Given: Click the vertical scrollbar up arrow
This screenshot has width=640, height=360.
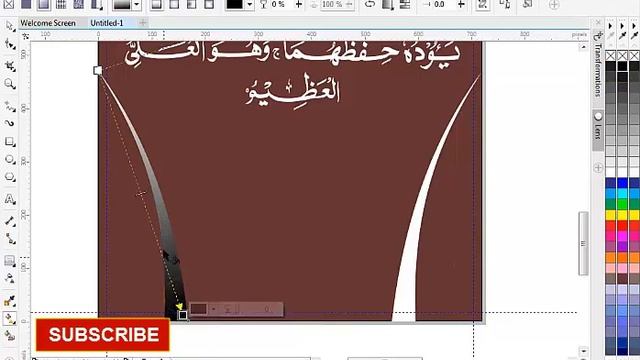Looking at the screenshot, I should click(x=583, y=47).
